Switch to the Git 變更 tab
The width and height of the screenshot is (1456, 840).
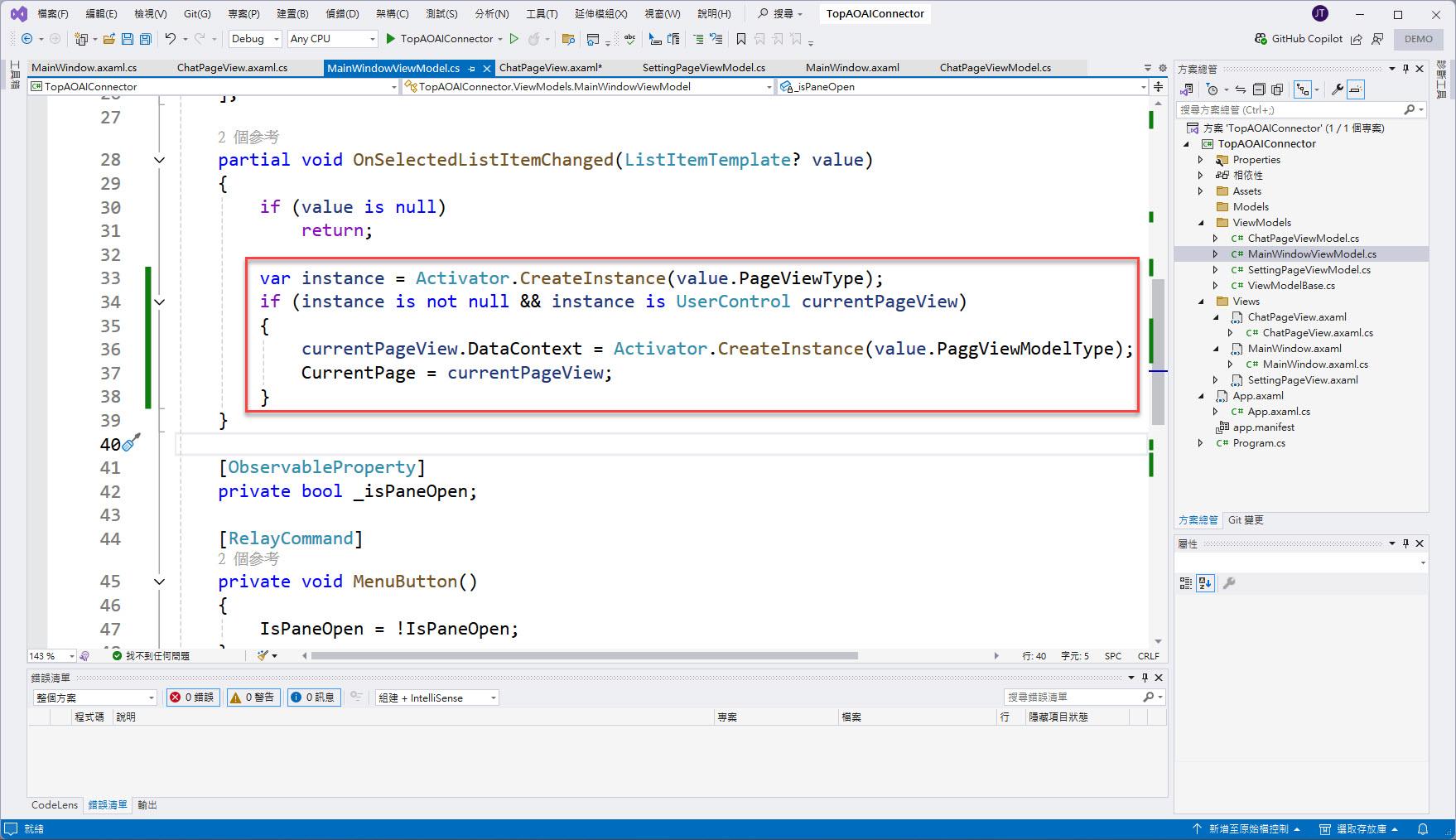[x=1246, y=520]
